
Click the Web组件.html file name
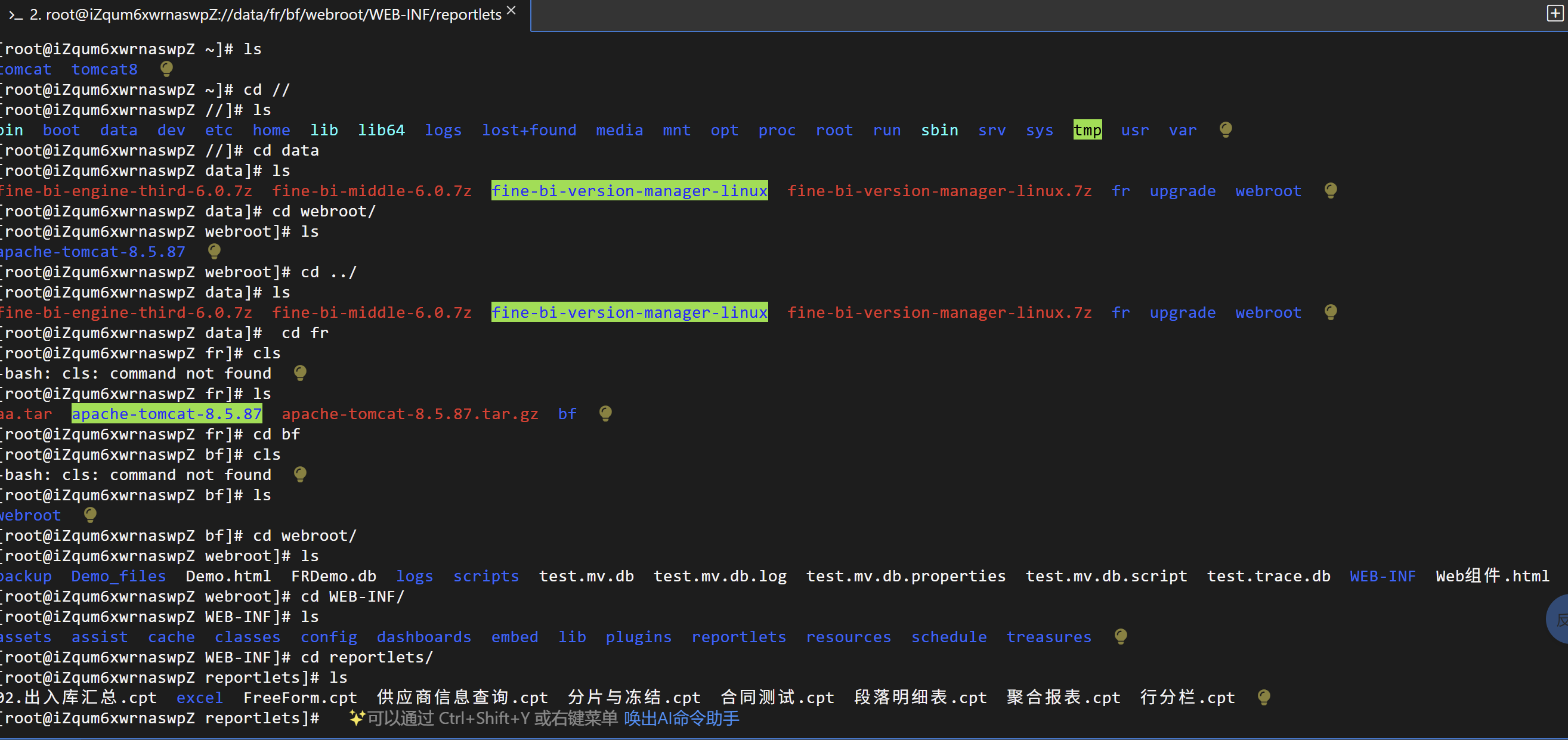1492,575
